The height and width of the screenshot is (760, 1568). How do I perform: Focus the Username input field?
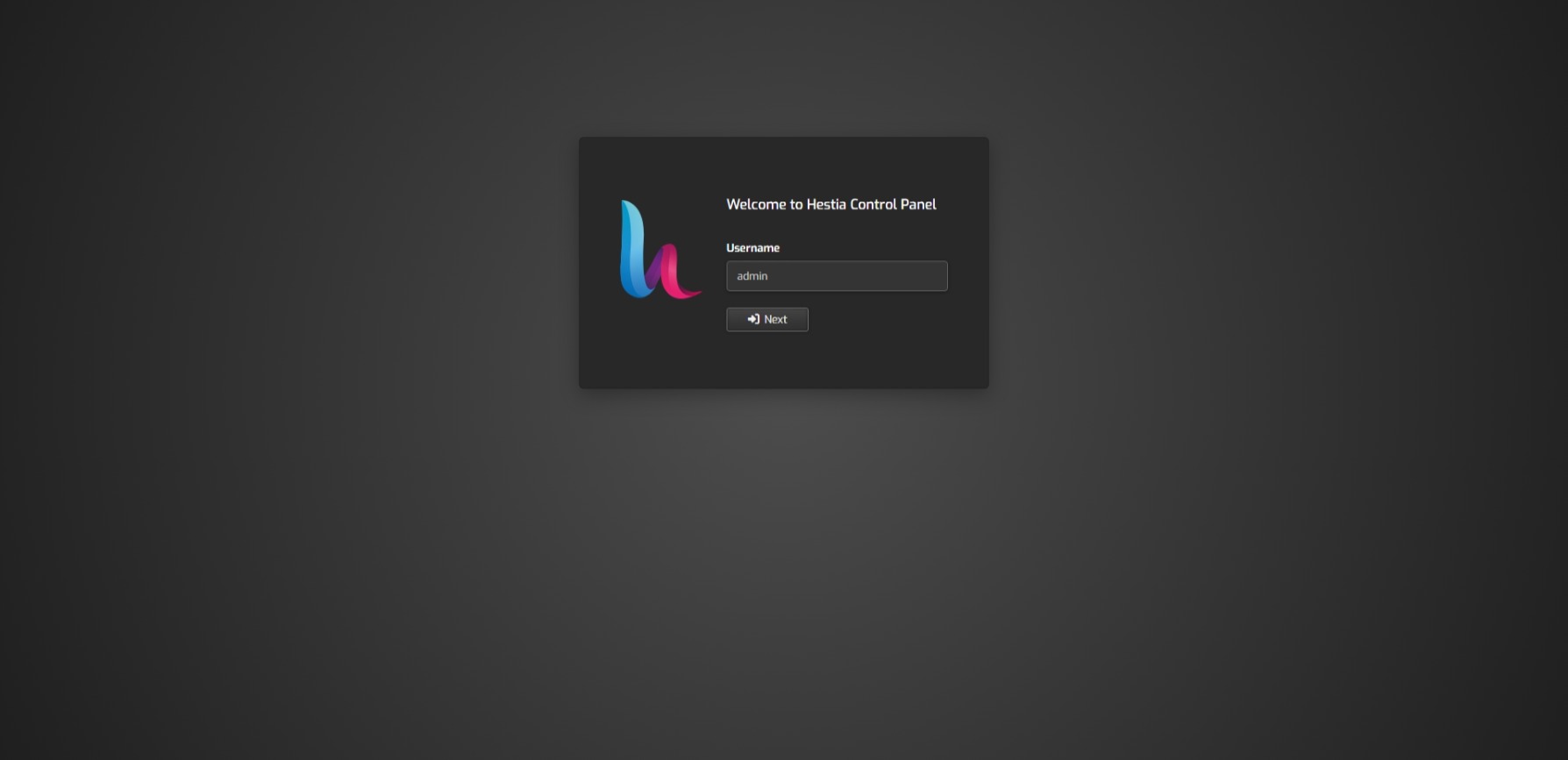pyautogui.click(x=837, y=275)
